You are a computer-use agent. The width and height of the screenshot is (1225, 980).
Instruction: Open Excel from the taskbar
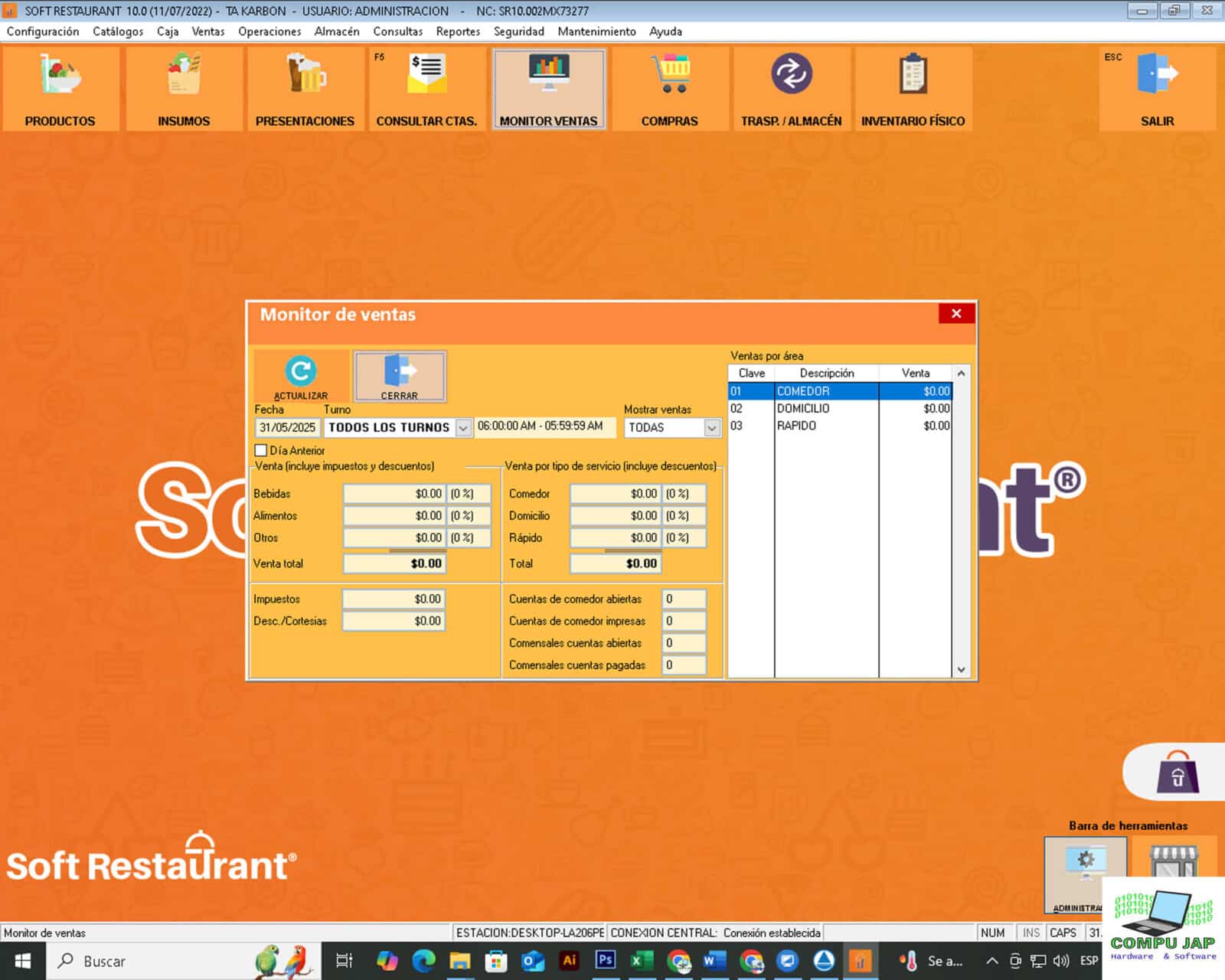pos(642,961)
